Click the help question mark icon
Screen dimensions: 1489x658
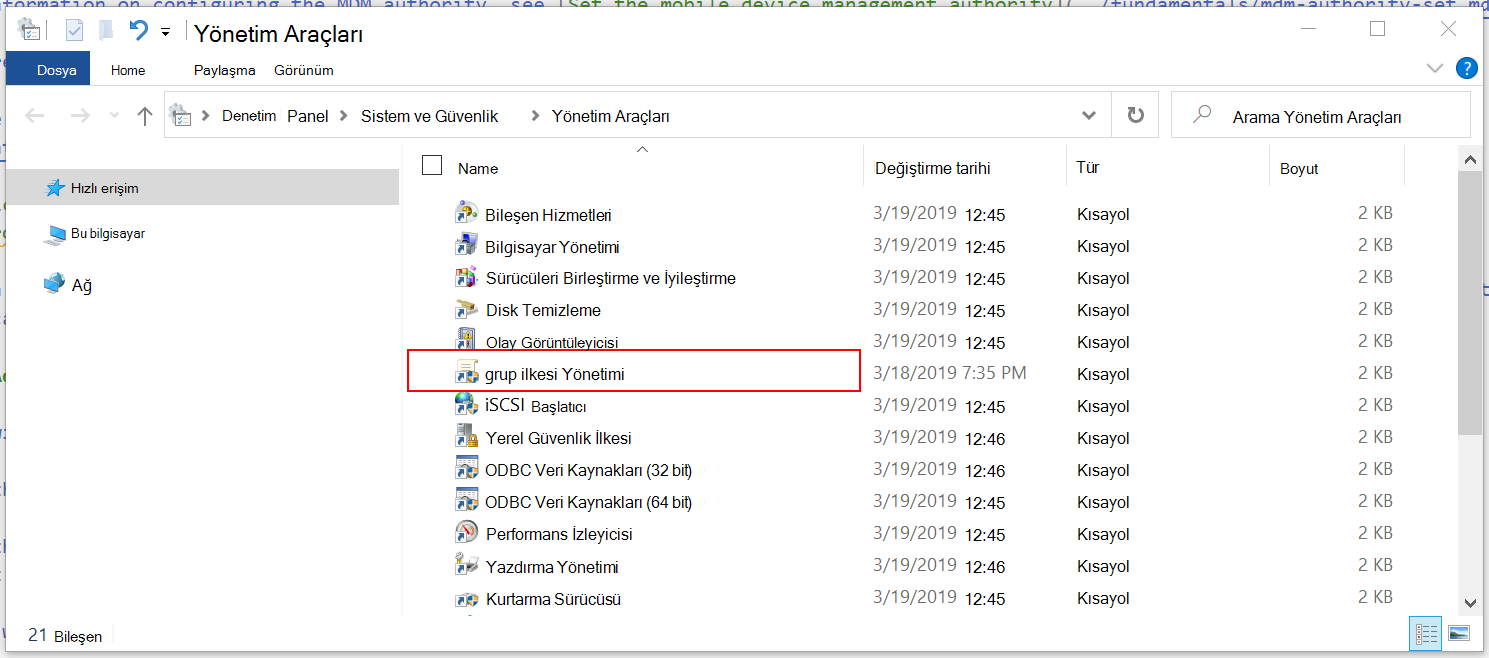point(1466,68)
